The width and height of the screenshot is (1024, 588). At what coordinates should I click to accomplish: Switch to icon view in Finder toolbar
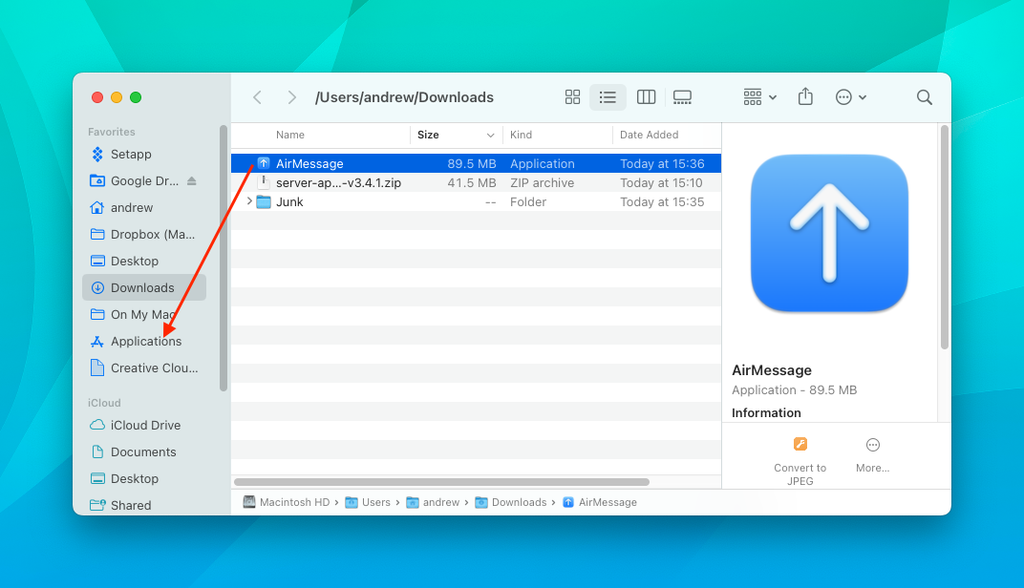[572, 97]
